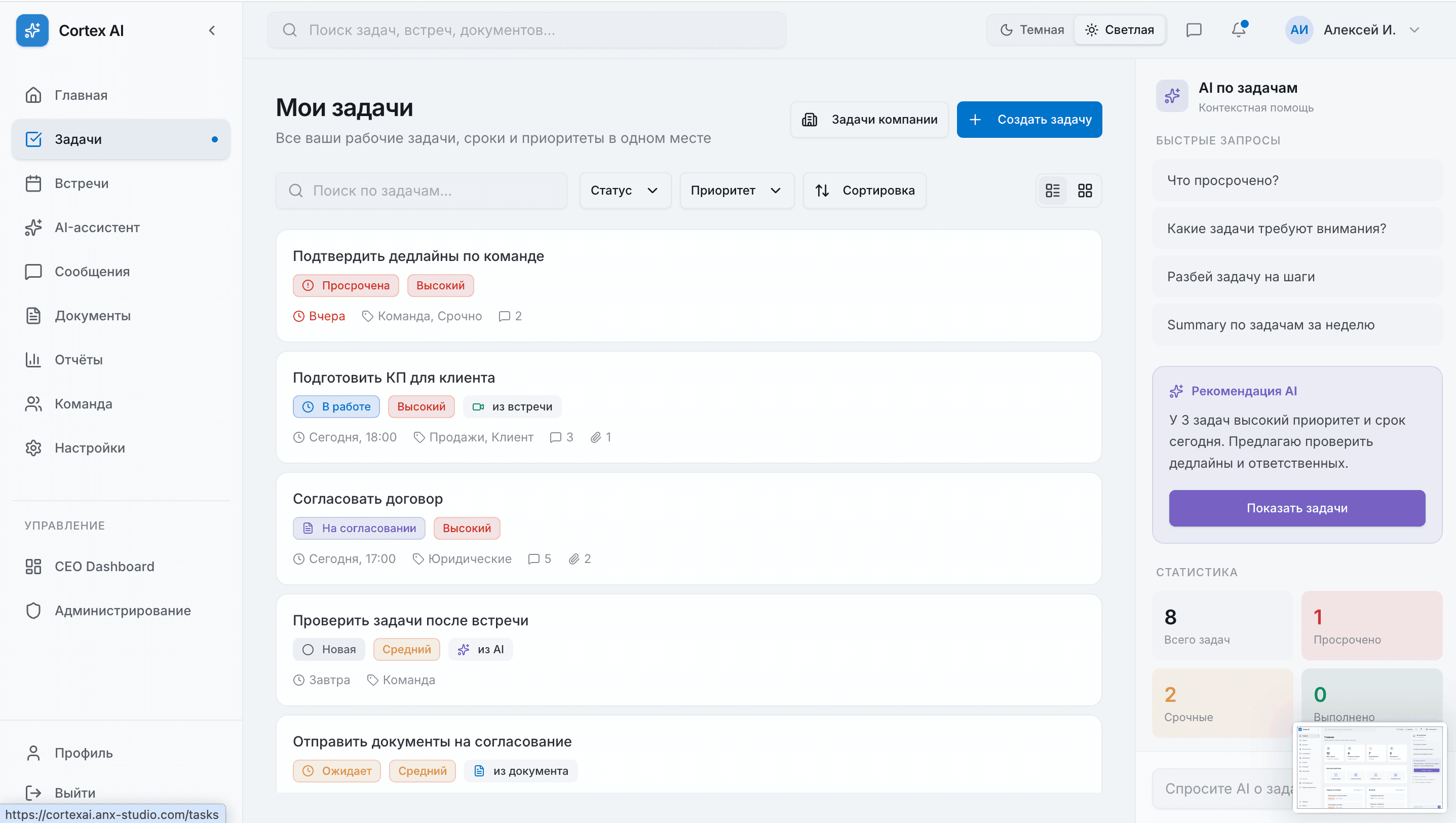
Task: Click Показать задачи in AI recommendation
Action: (1296, 508)
